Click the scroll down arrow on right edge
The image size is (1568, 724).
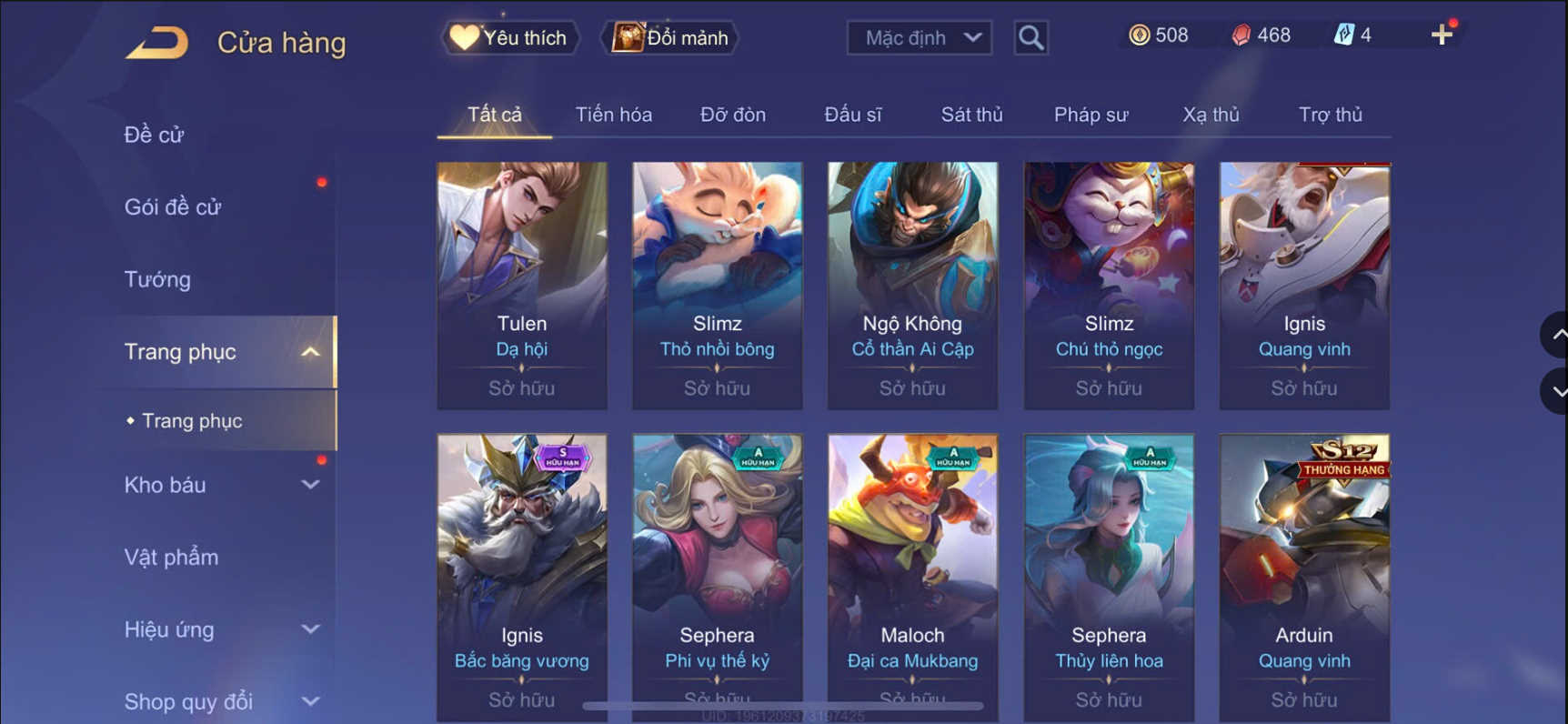click(x=1556, y=391)
